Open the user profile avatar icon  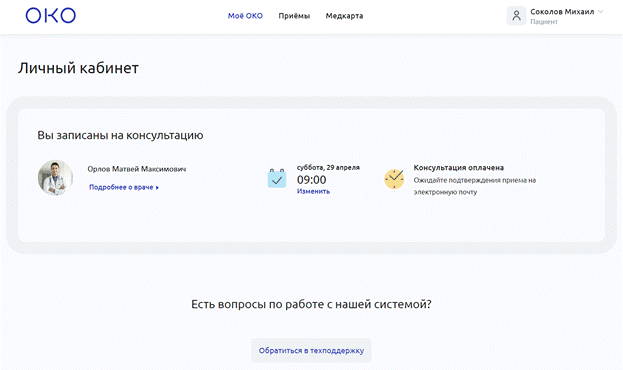pyautogui.click(x=516, y=16)
